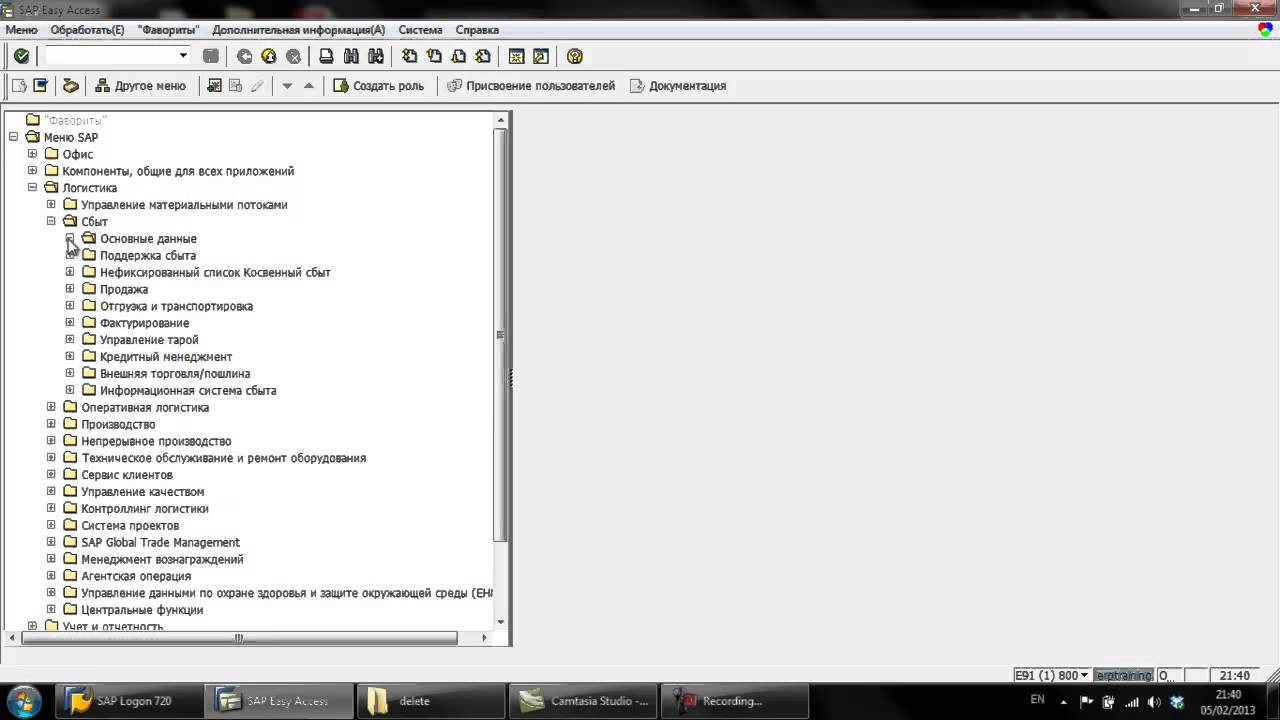Click the Cancel icon in standard toolbar

pos(293,56)
